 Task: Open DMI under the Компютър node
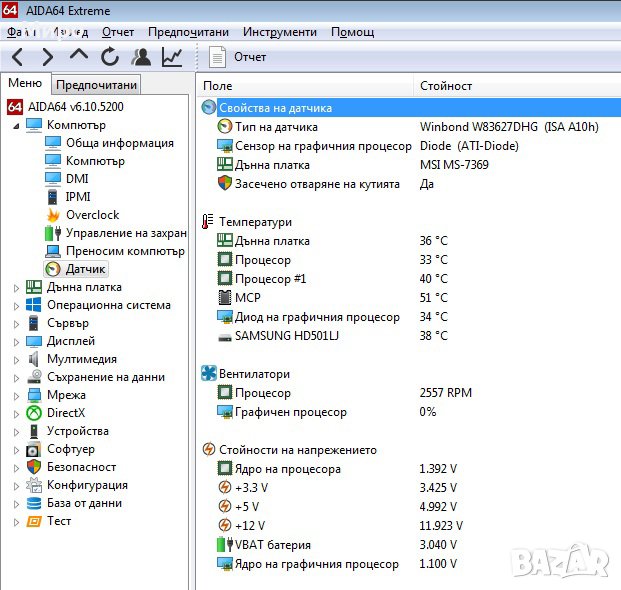[x=77, y=179]
